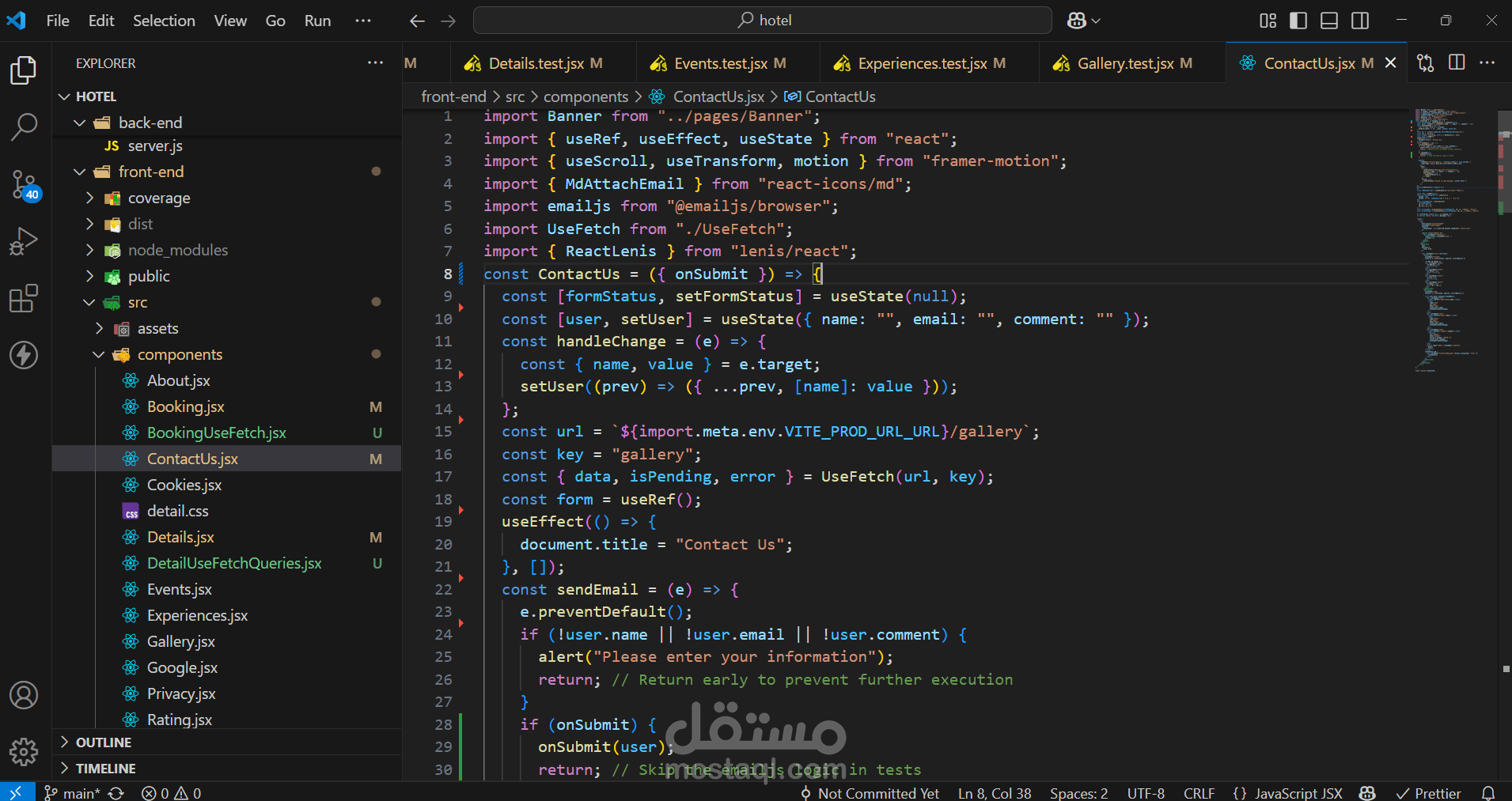Toggle the Primary Side Bar visibility
The width and height of the screenshot is (1512, 801).
(x=1298, y=21)
